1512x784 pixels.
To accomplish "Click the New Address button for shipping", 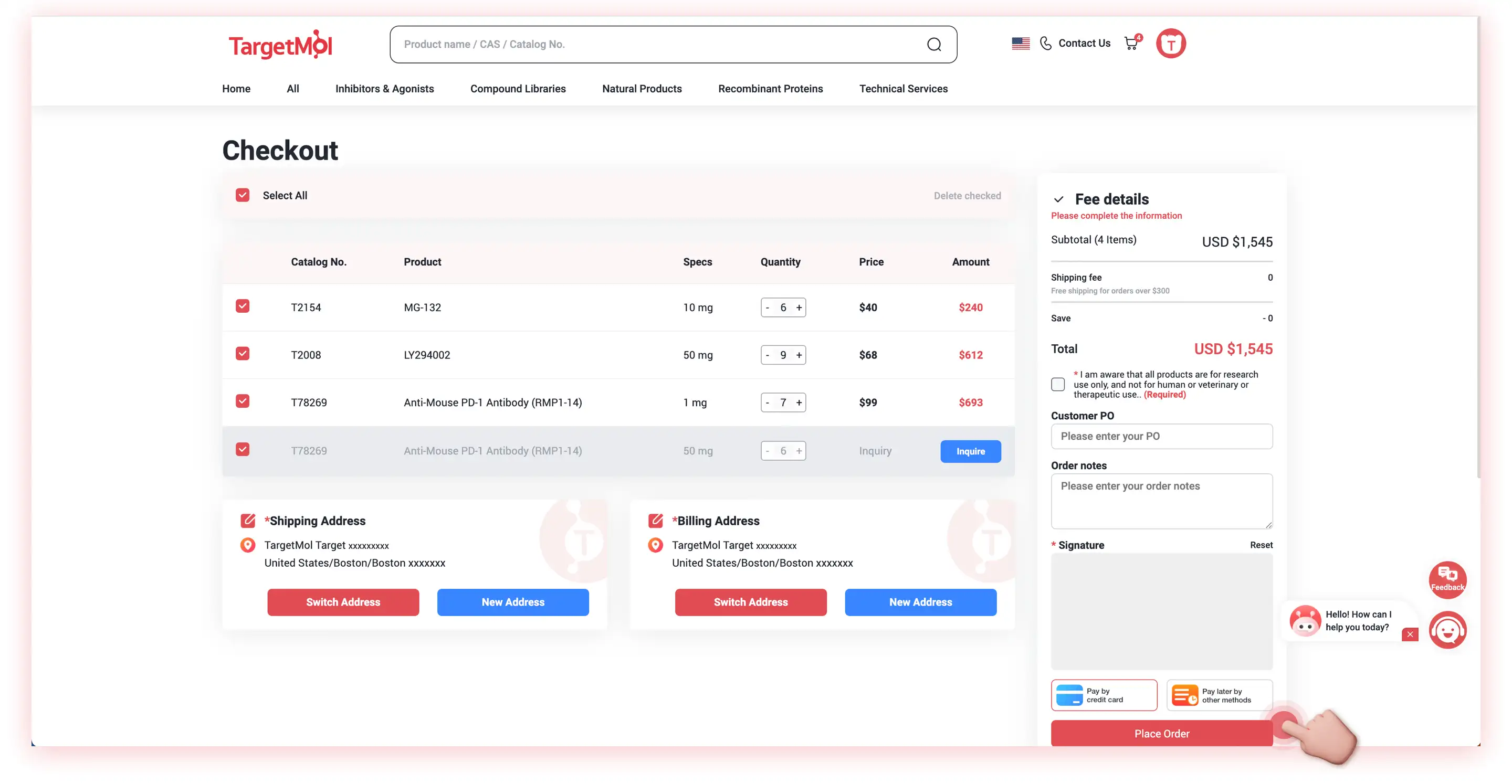I will (512, 601).
